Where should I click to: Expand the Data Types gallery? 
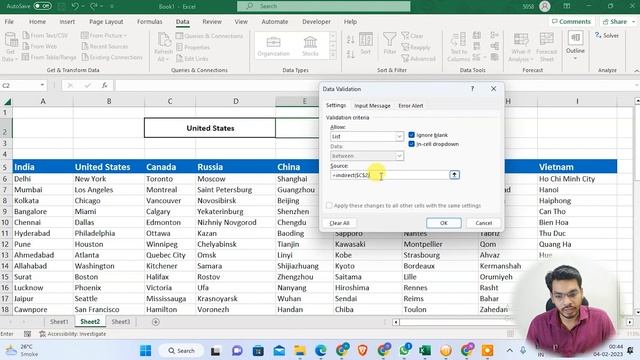click(x=333, y=55)
